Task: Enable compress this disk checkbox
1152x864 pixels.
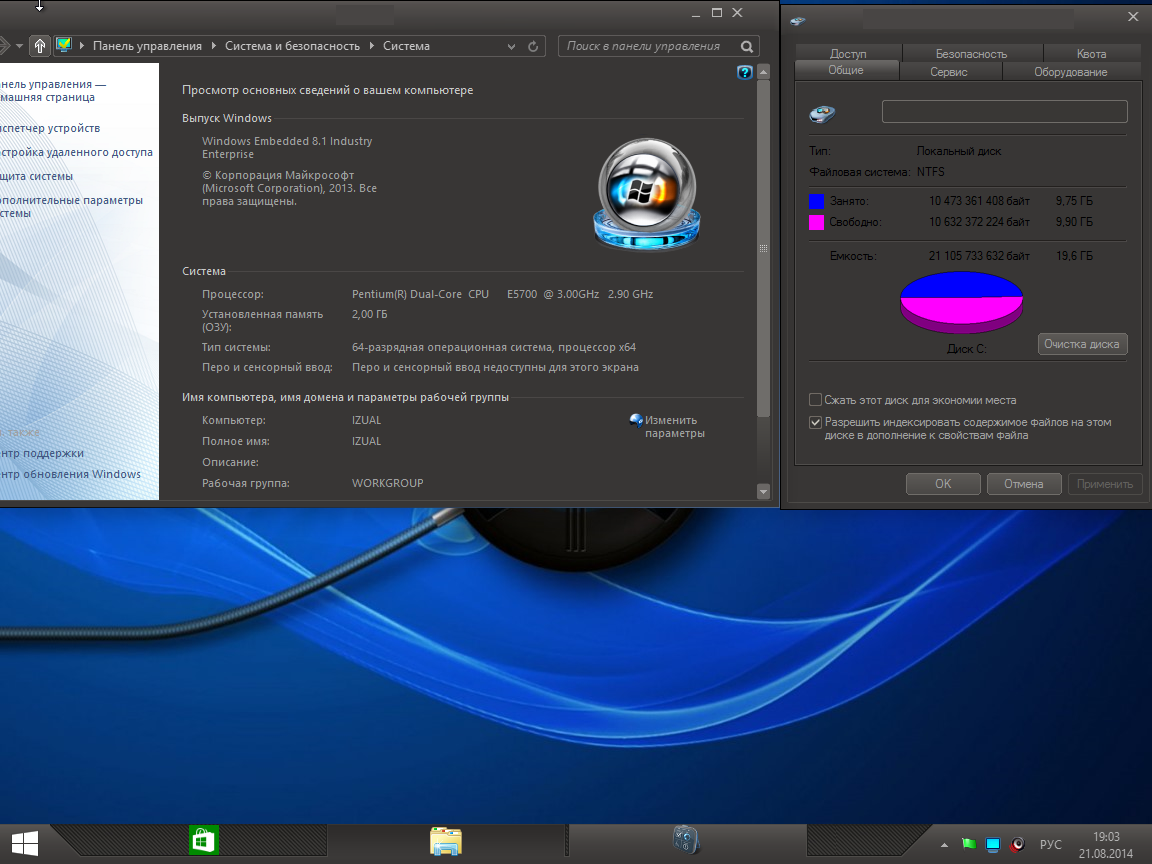Action: coord(816,400)
